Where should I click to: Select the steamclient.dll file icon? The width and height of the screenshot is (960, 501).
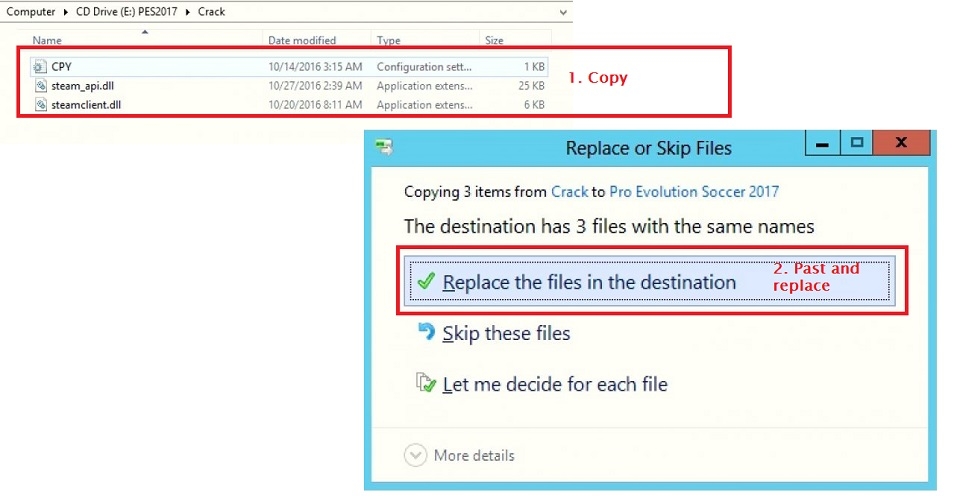coord(40,105)
